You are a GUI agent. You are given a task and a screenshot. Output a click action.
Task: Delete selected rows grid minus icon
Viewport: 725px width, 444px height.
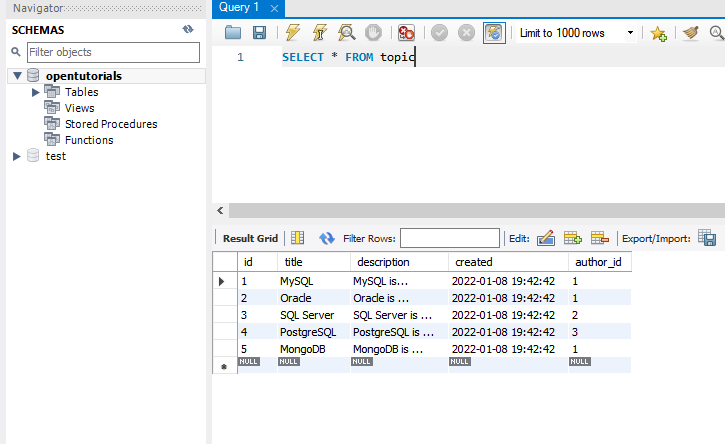pos(600,238)
